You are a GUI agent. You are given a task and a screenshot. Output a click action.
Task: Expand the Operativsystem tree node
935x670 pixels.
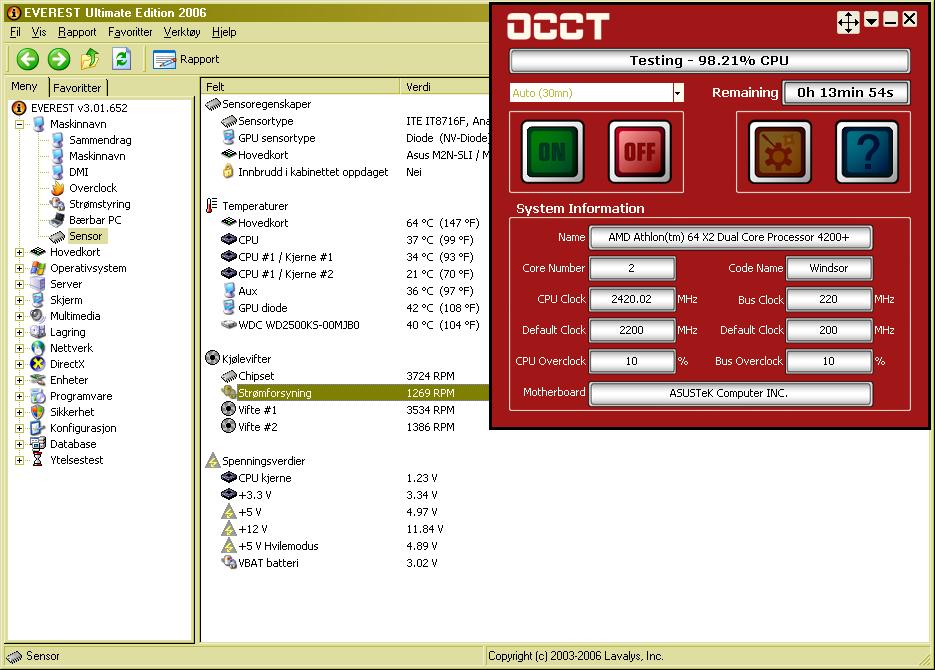click(x=20, y=269)
